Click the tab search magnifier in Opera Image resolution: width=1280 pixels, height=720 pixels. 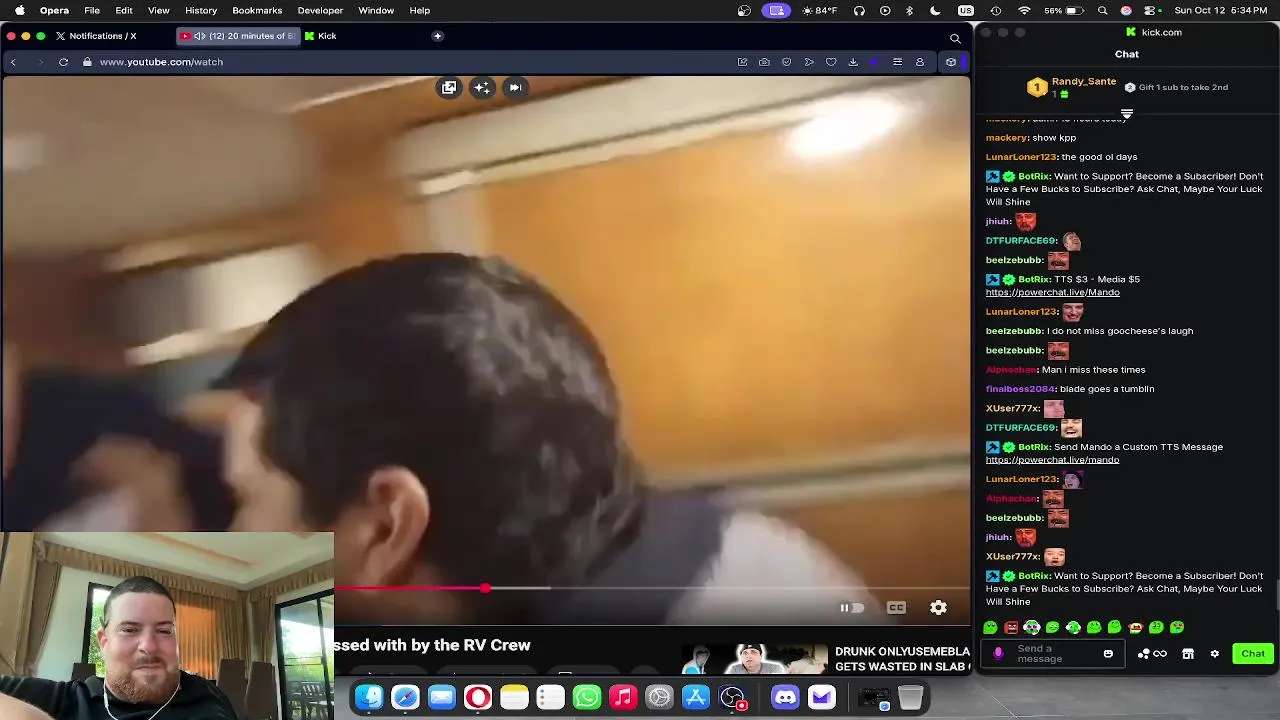(955, 38)
